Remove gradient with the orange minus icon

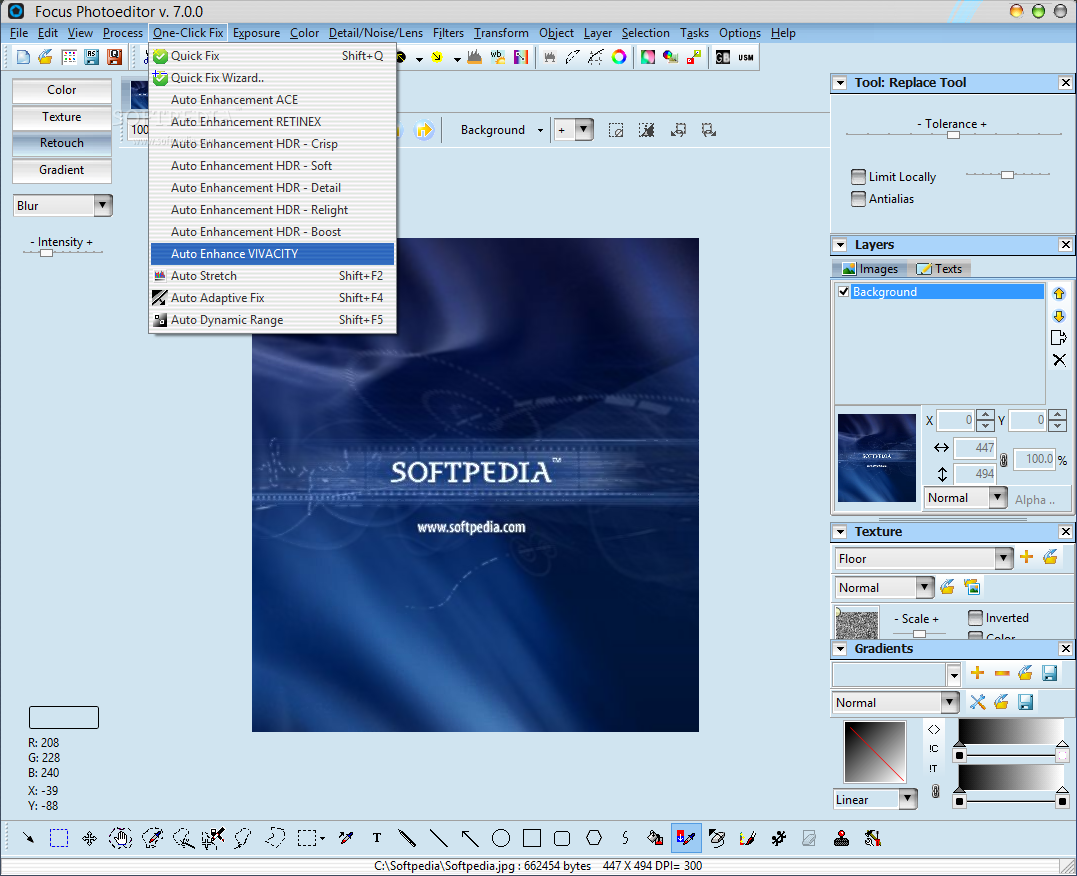(1001, 673)
